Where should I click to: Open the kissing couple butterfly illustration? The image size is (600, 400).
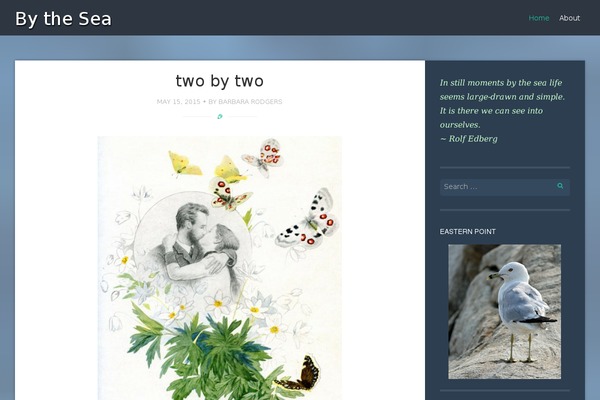click(x=220, y=268)
